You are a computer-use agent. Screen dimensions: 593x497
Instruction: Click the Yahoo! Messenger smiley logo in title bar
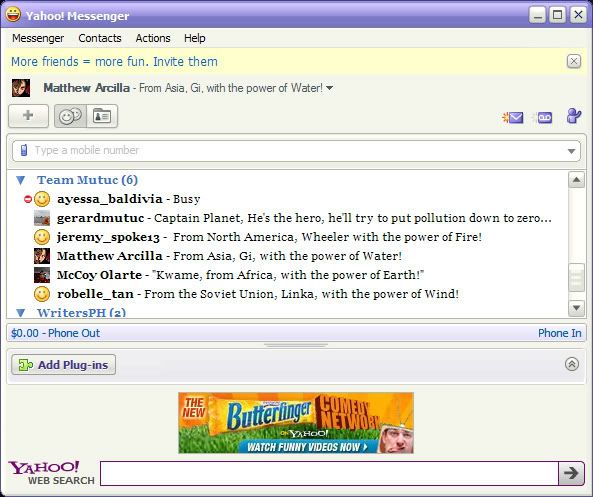pos(13,15)
